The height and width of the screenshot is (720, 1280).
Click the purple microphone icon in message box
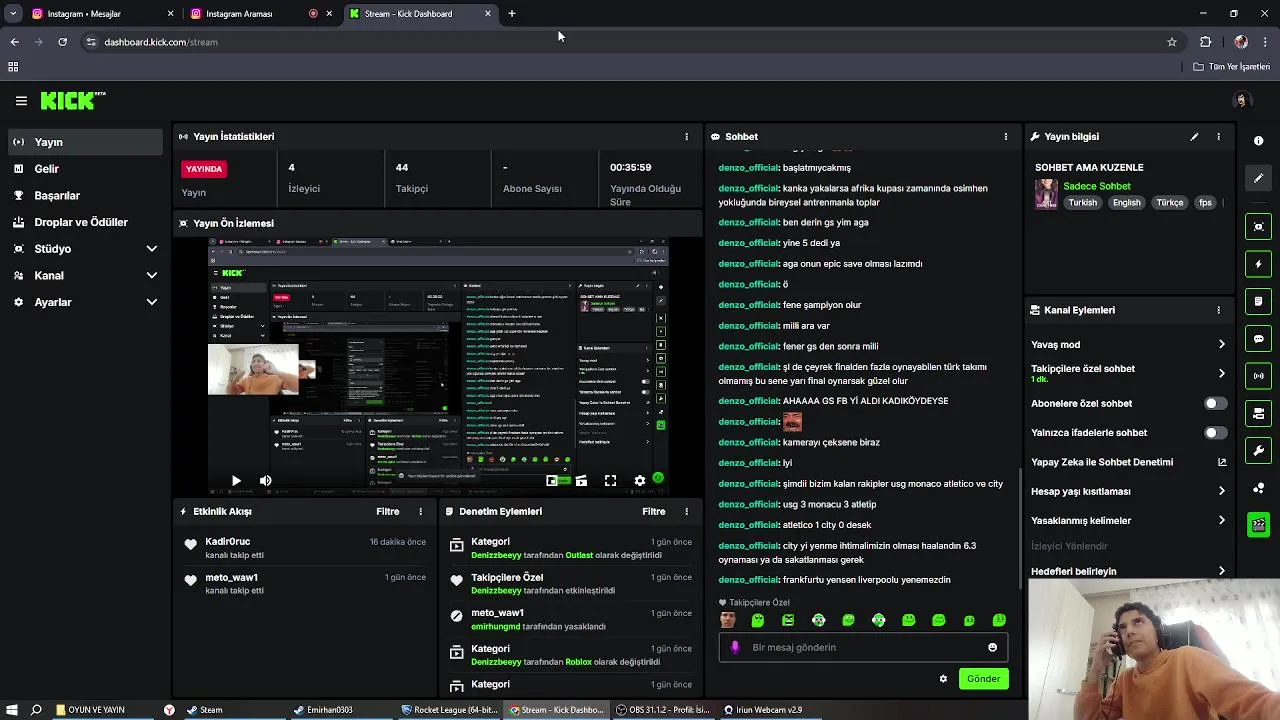(735, 647)
